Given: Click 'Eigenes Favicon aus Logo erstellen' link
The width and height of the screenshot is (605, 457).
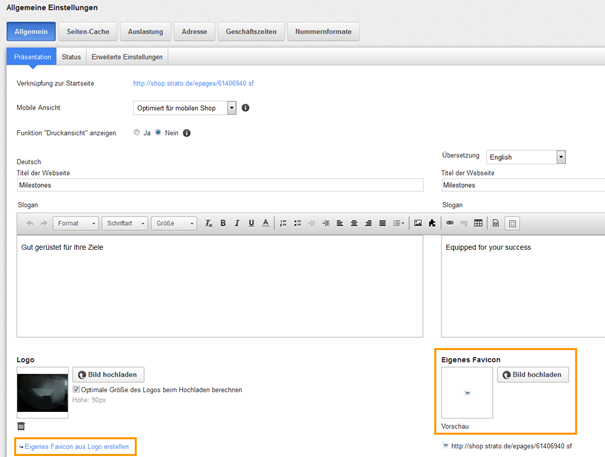Looking at the screenshot, I should tap(78, 446).
